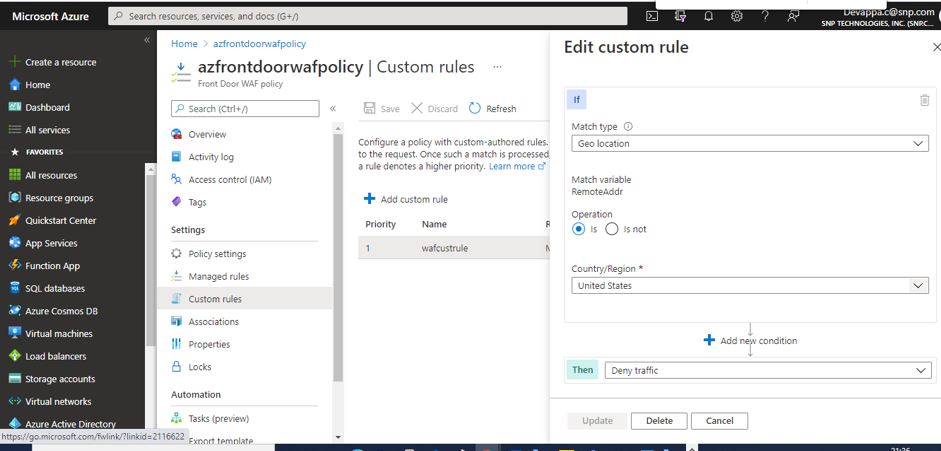
Task: Open portal settings gear icon
Action: (x=736, y=17)
